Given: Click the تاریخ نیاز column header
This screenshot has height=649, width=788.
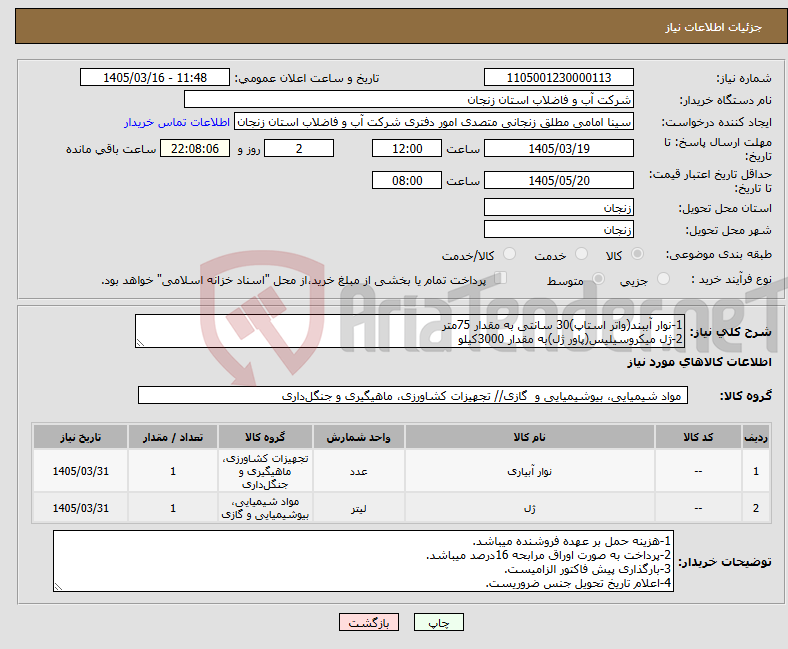Looking at the screenshot, I should (x=80, y=437).
